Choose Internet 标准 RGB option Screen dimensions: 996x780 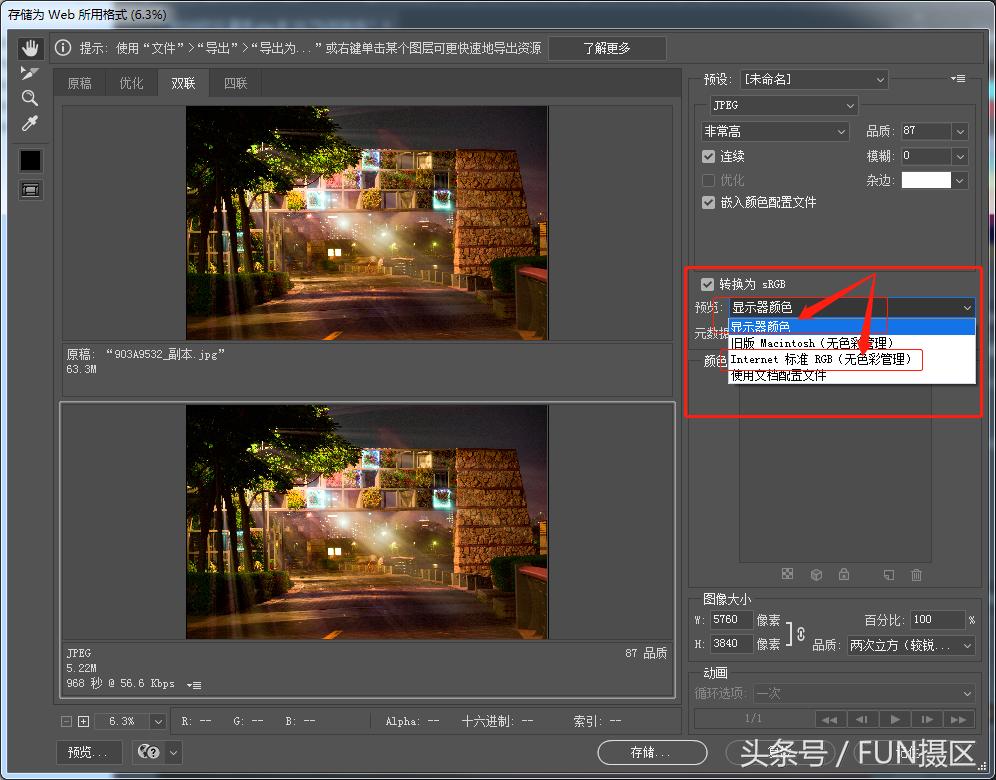851,360
